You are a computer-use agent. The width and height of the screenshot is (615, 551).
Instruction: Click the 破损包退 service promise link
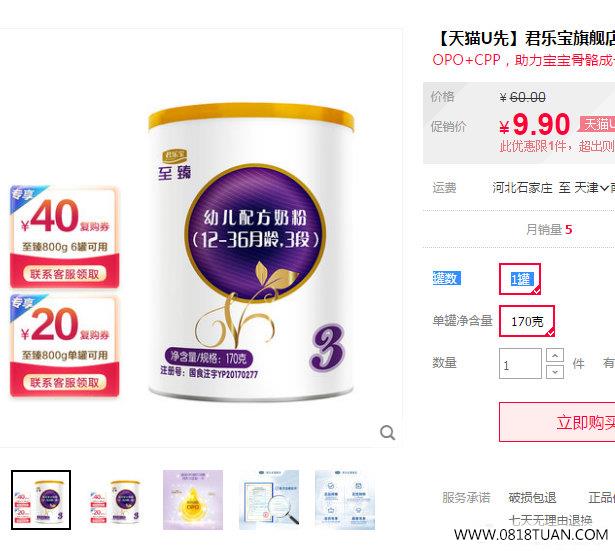532,498
